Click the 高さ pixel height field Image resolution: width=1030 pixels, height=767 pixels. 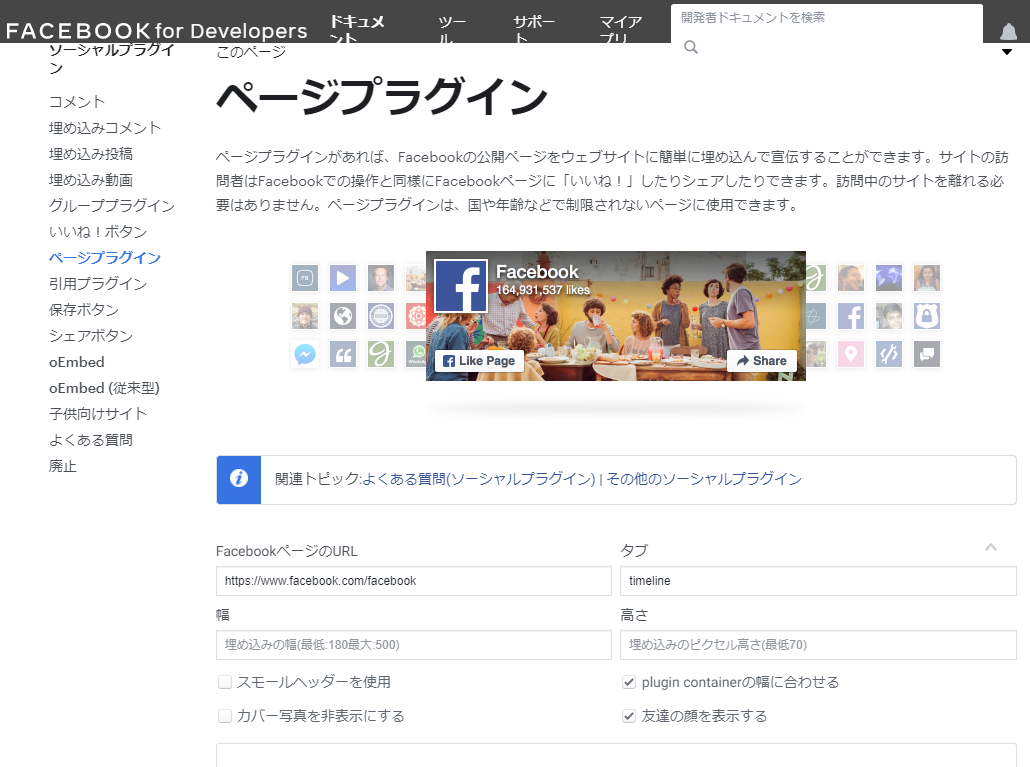818,645
